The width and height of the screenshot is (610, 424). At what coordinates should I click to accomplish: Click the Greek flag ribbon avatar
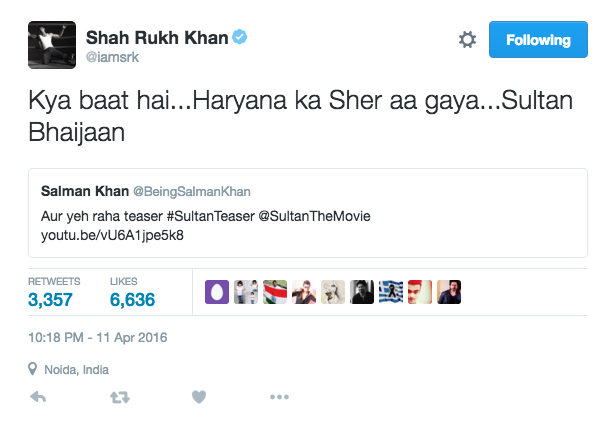tap(391, 291)
